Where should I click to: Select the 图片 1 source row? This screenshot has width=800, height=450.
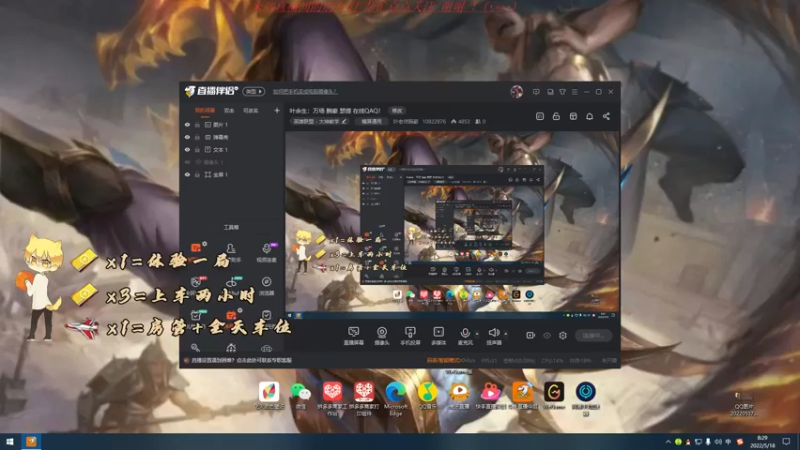232,124
